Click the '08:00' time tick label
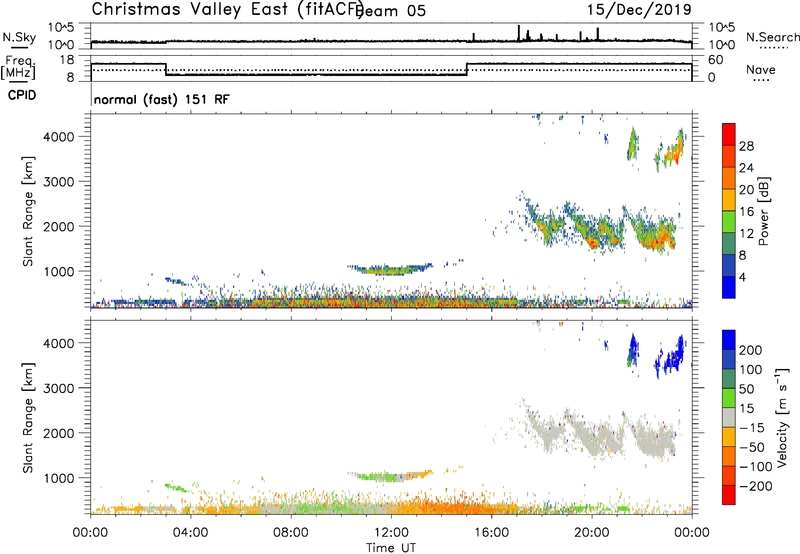The width and height of the screenshot is (800, 554). pyautogui.click(x=291, y=533)
